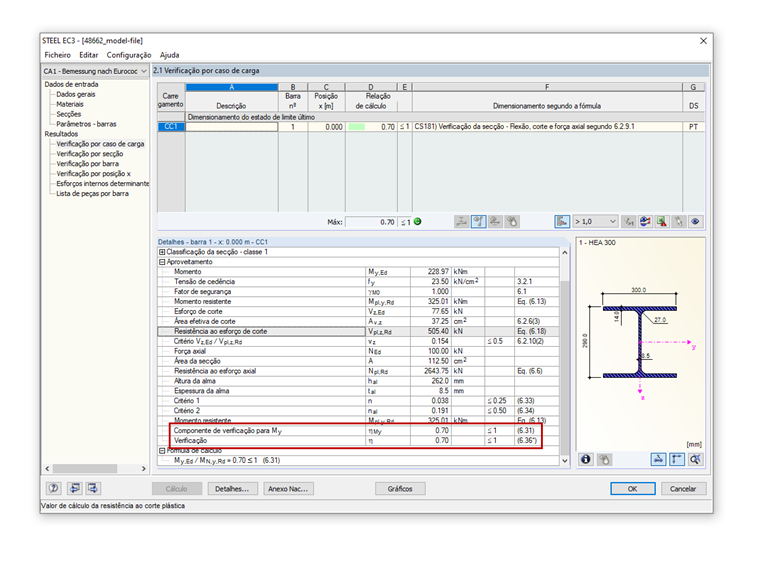This screenshot has height=570, width=760.
Task: Click the details panel scroll down arrow
Action: [x=565, y=461]
